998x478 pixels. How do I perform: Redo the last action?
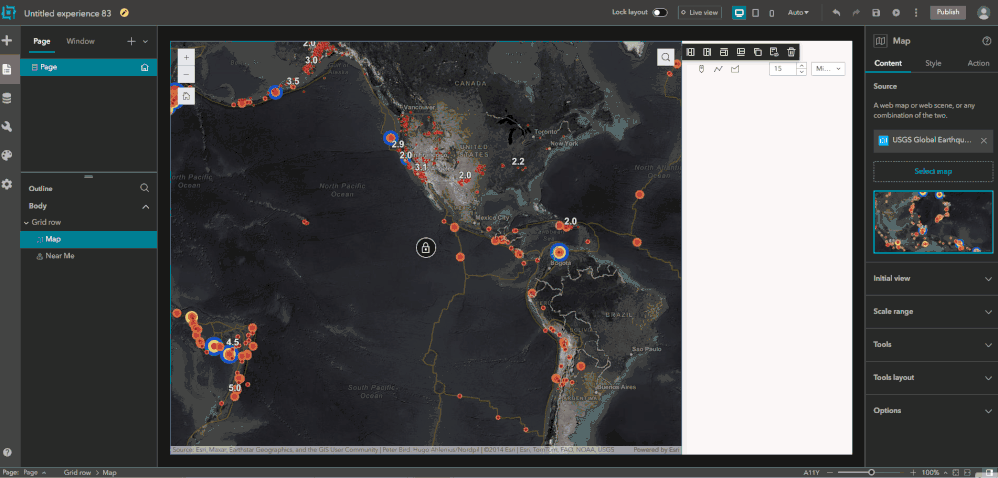click(x=856, y=13)
